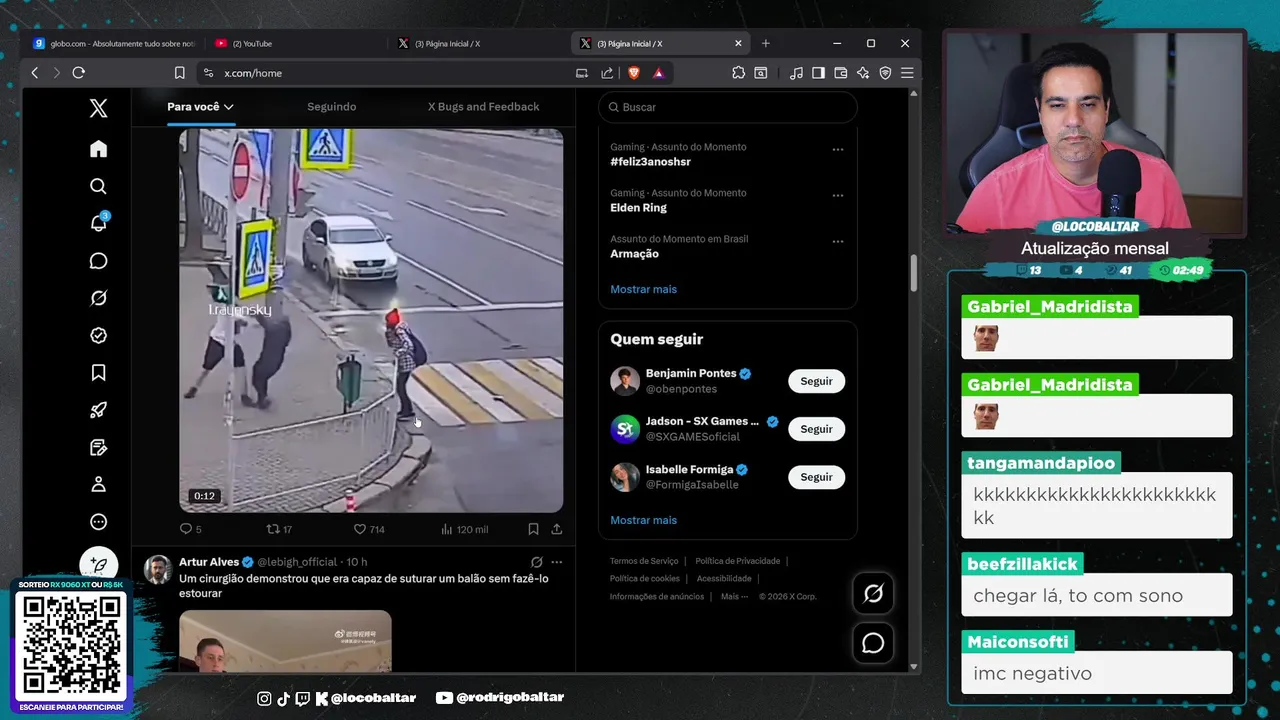Open More circle-dots icon in sidebar
Viewport: 1280px width, 720px height.
coord(98,522)
